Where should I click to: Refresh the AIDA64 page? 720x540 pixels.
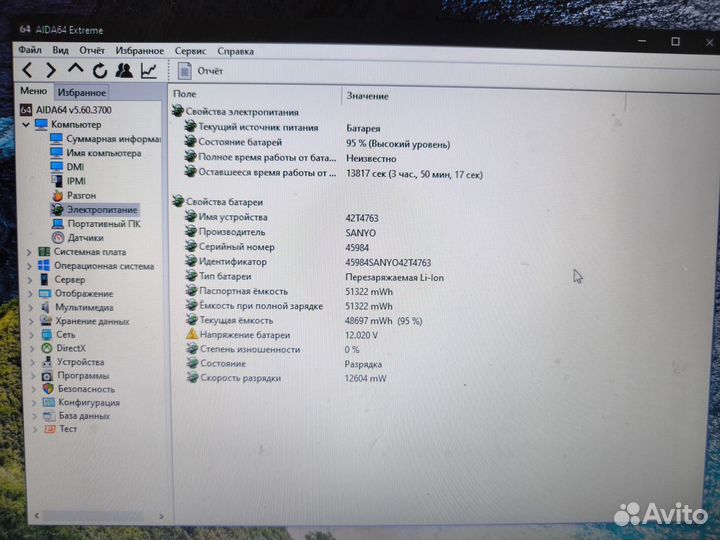pos(100,71)
